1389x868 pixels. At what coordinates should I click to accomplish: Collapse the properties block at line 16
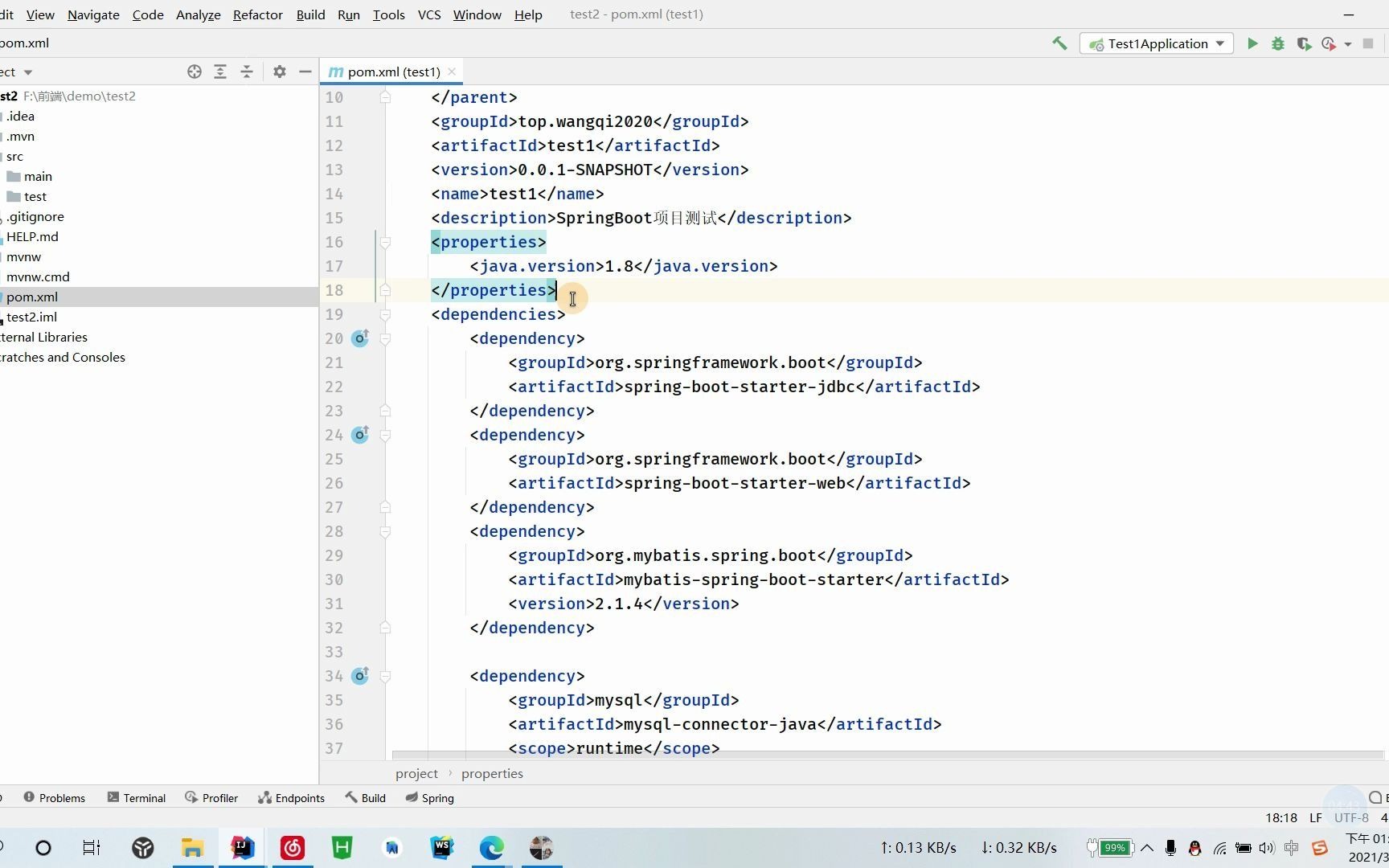tap(385, 242)
